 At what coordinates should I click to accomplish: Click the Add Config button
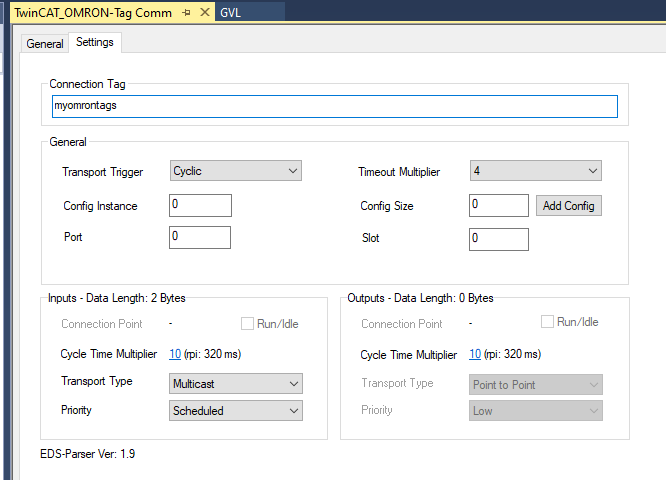pos(569,206)
